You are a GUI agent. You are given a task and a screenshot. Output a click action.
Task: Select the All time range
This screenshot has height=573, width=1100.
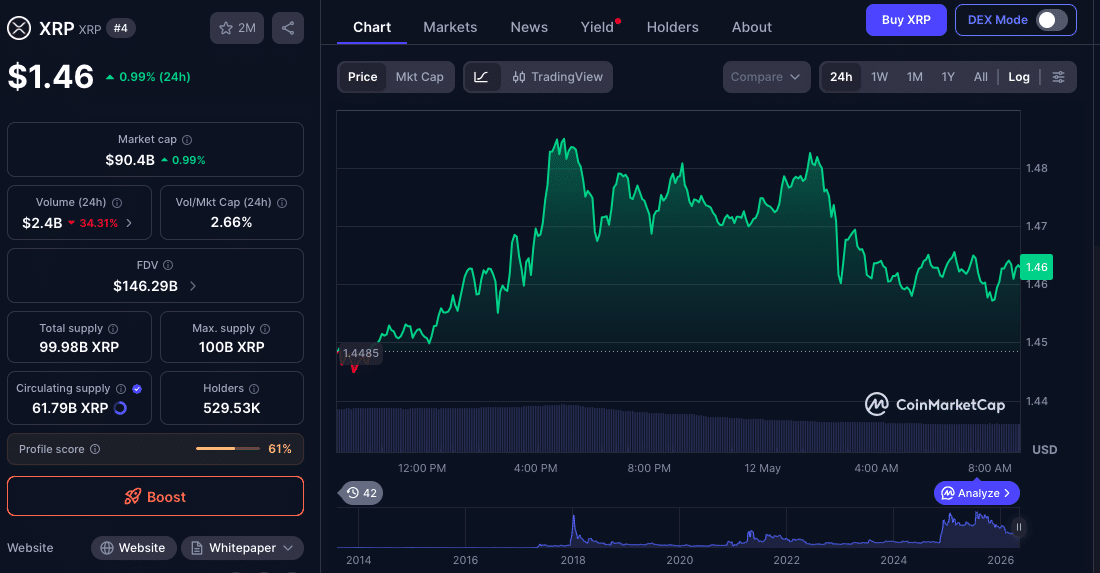pos(981,77)
